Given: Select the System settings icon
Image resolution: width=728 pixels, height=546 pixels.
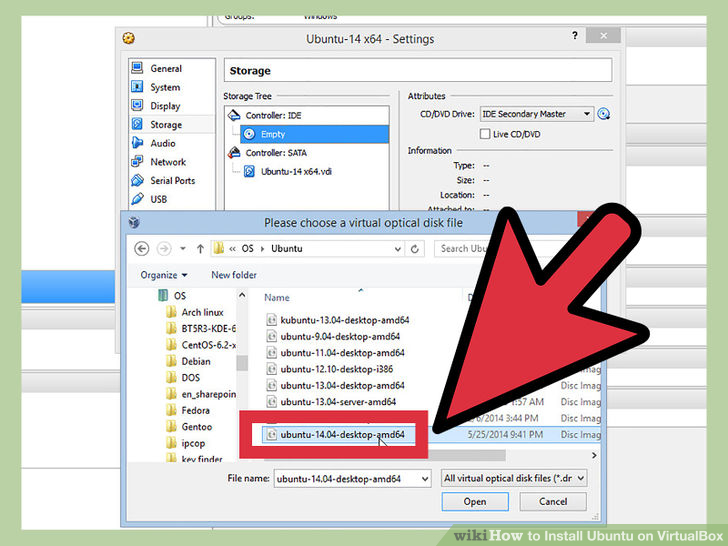Looking at the screenshot, I should pos(137,86).
